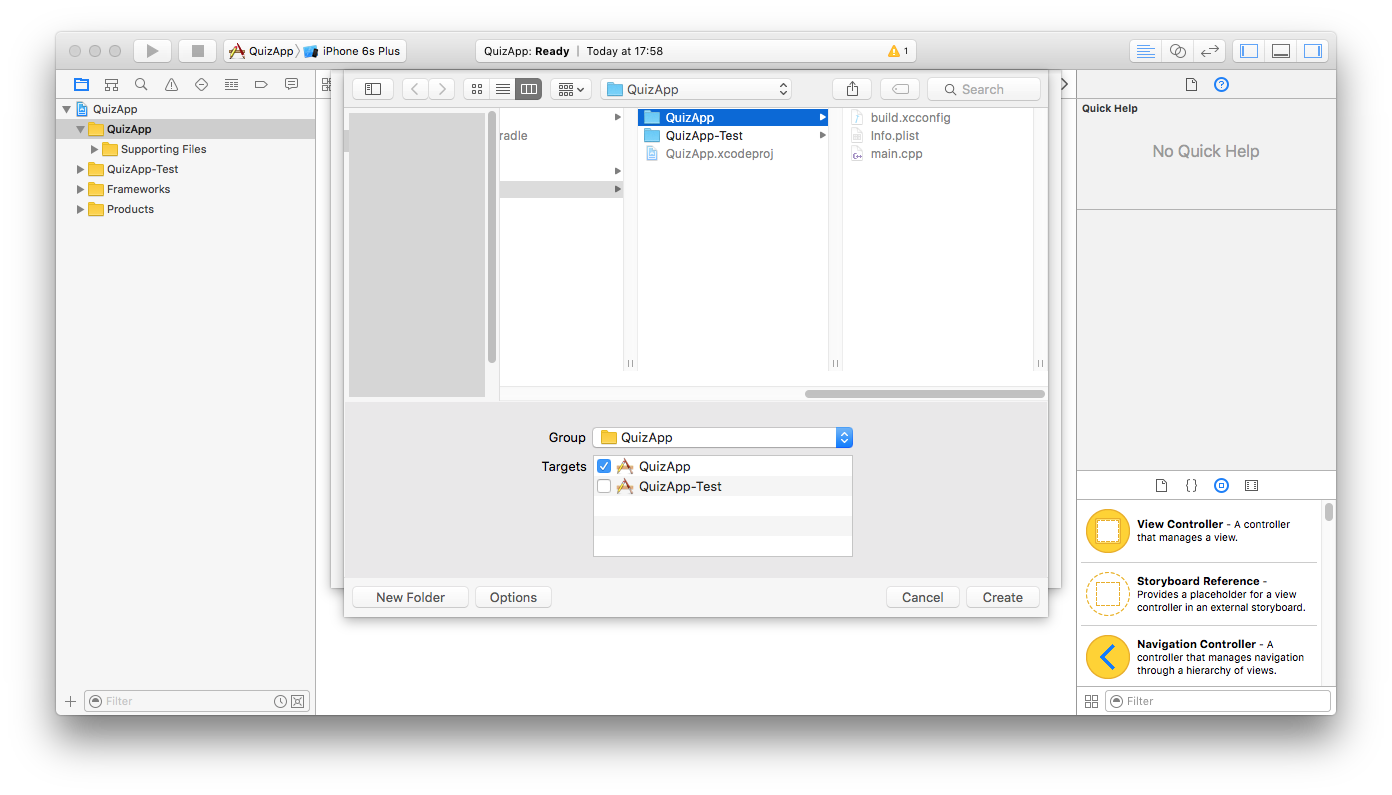The width and height of the screenshot is (1392, 795).
Task: Select the Navigation Controller library object
Action: click(1201, 657)
